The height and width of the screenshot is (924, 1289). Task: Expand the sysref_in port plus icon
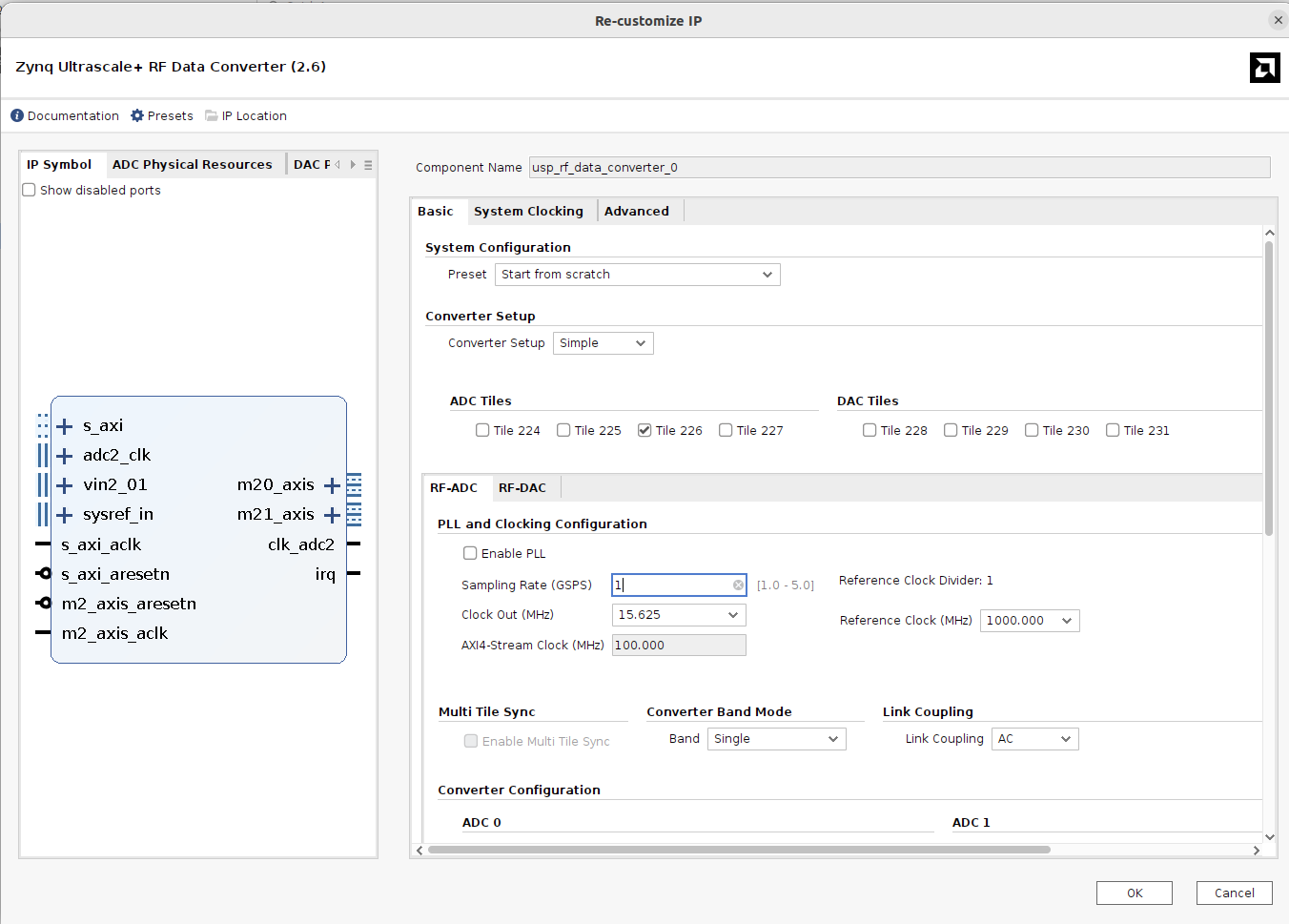[x=65, y=515]
